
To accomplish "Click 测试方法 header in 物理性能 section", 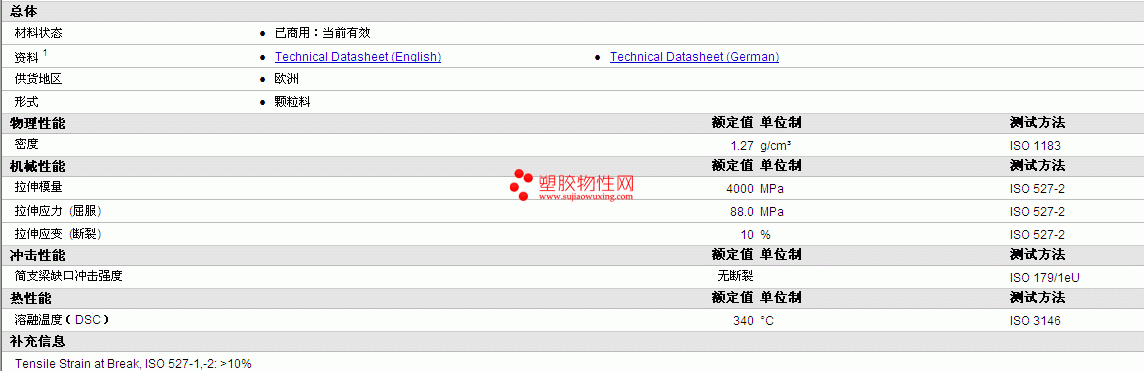I will 1037,123.
